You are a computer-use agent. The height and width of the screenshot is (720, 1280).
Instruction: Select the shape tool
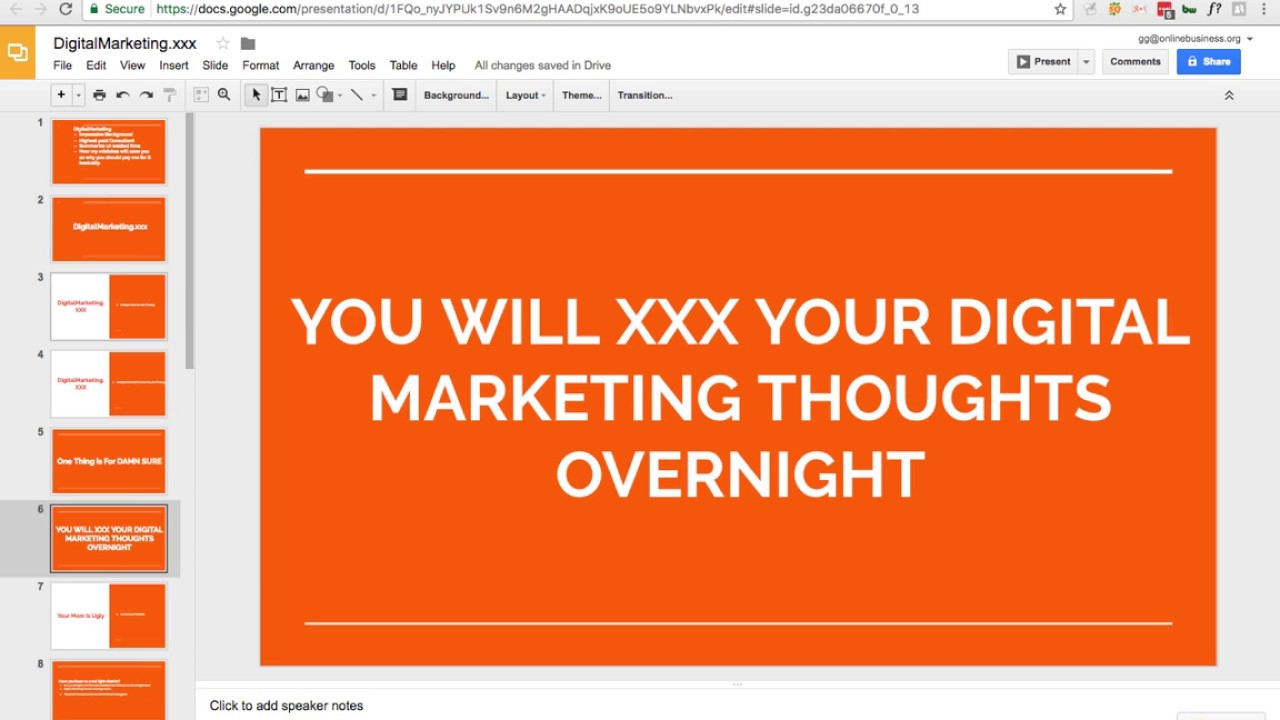pos(324,95)
